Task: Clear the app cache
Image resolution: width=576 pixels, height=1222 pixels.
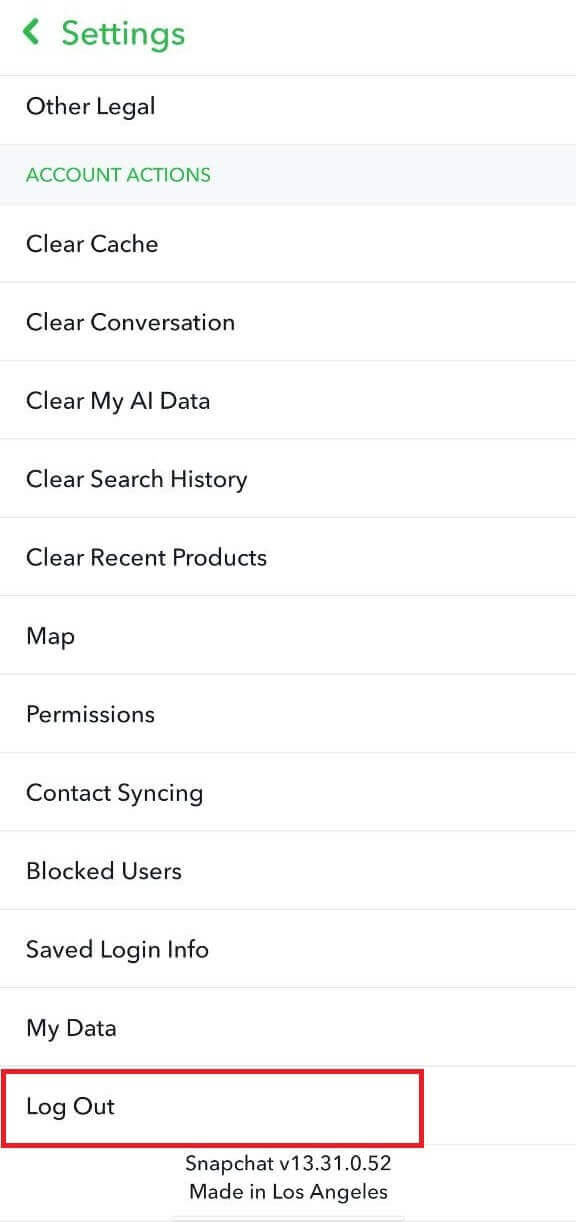Action: pos(92,243)
